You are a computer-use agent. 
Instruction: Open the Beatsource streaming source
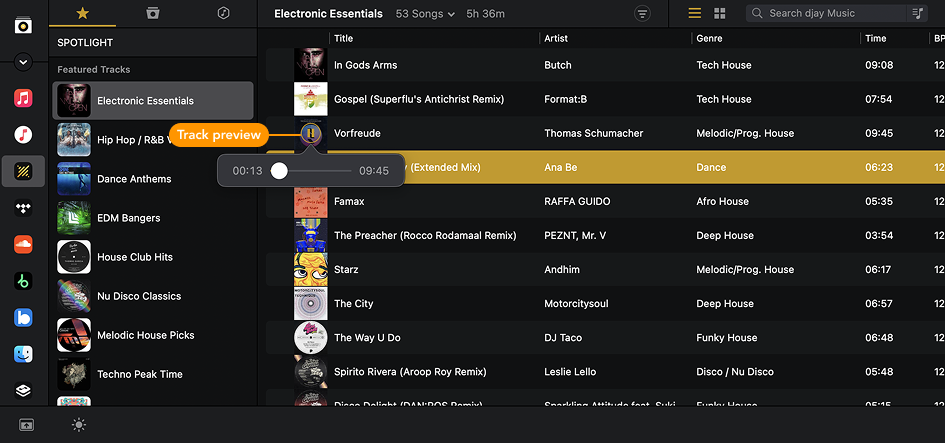click(x=24, y=318)
